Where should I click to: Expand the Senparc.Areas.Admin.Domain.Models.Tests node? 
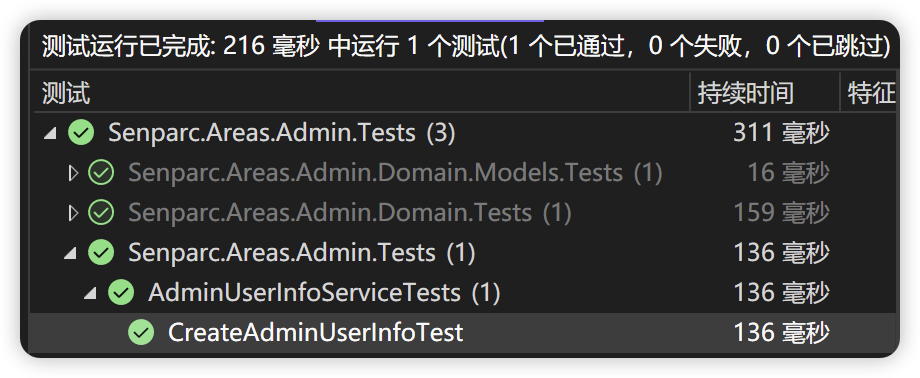click(x=73, y=173)
